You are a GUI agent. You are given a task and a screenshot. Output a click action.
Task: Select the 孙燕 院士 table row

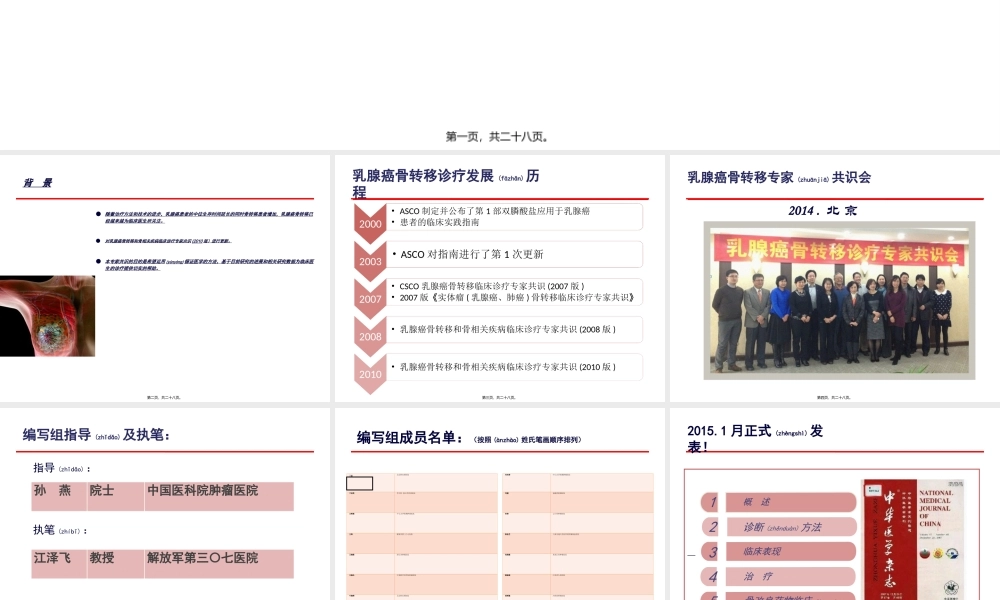coord(160,496)
